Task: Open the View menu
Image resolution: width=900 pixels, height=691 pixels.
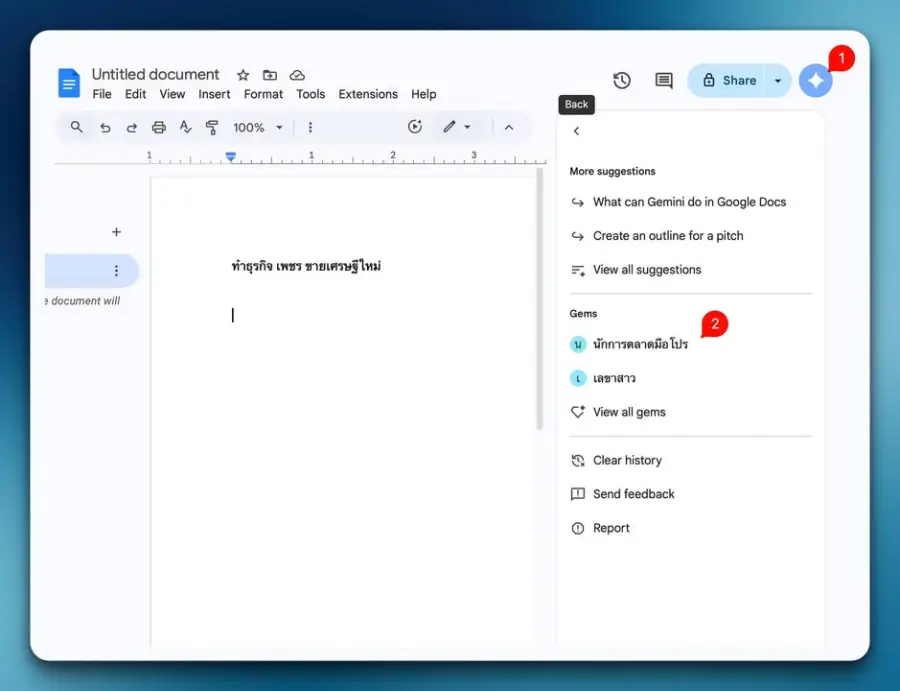Action: coord(172,94)
